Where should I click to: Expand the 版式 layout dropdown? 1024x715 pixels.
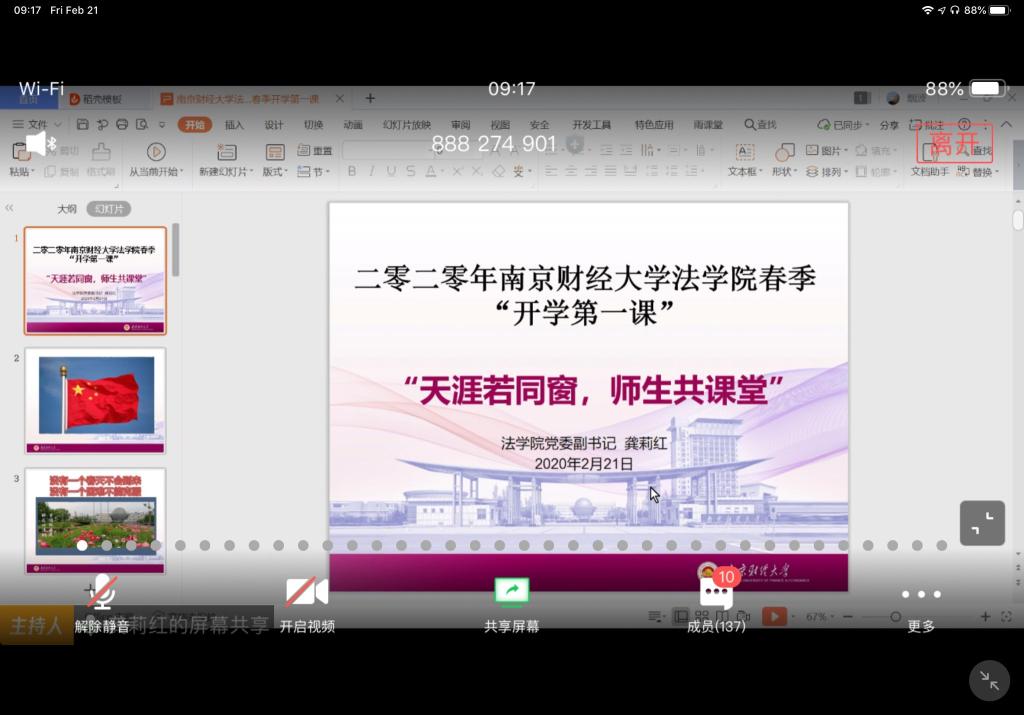(x=275, y=172)
